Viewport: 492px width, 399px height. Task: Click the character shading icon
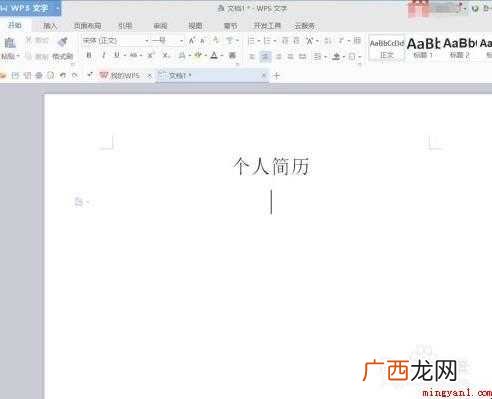tap(232, 55)
